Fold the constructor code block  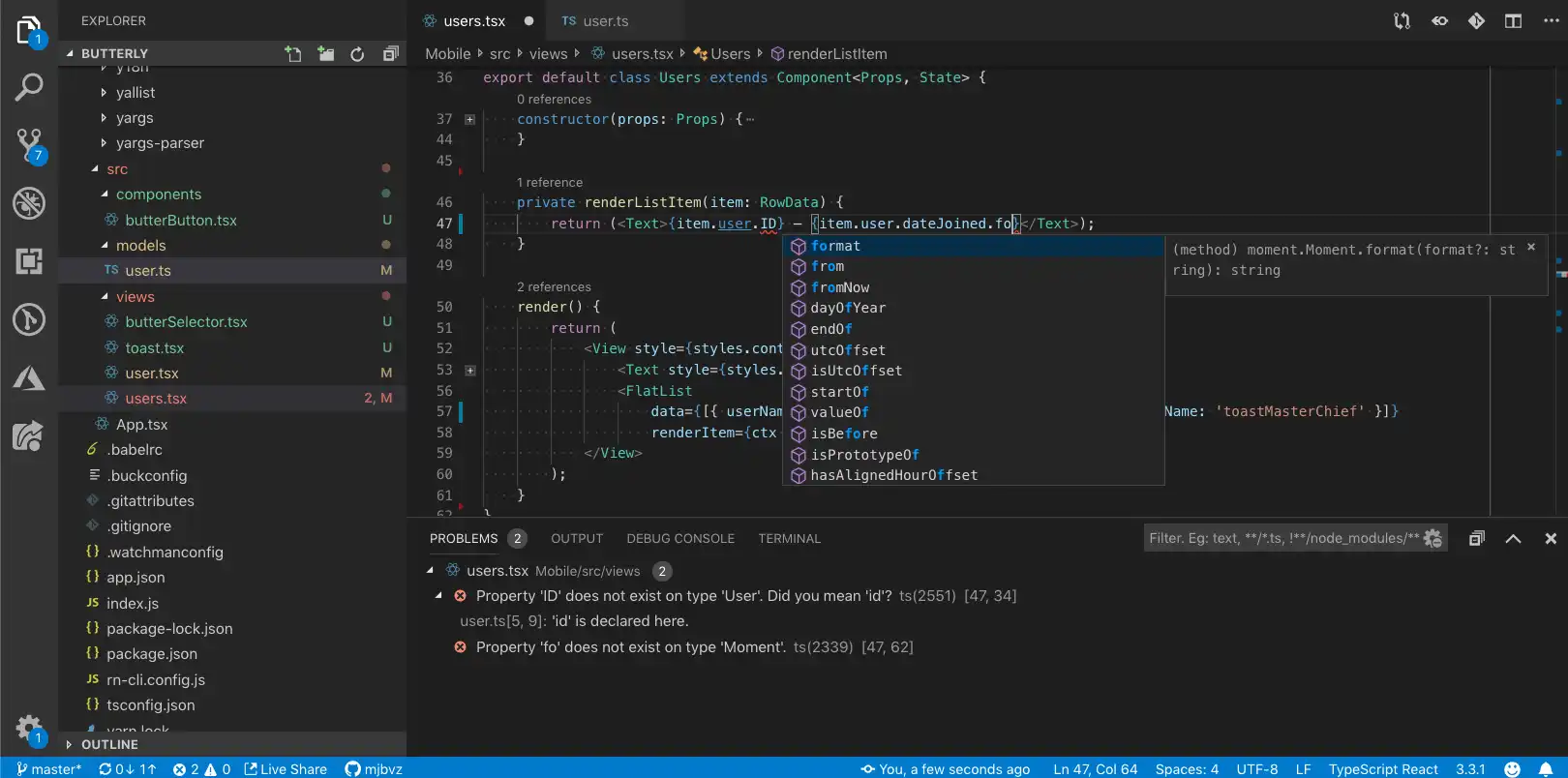(470, 120)
